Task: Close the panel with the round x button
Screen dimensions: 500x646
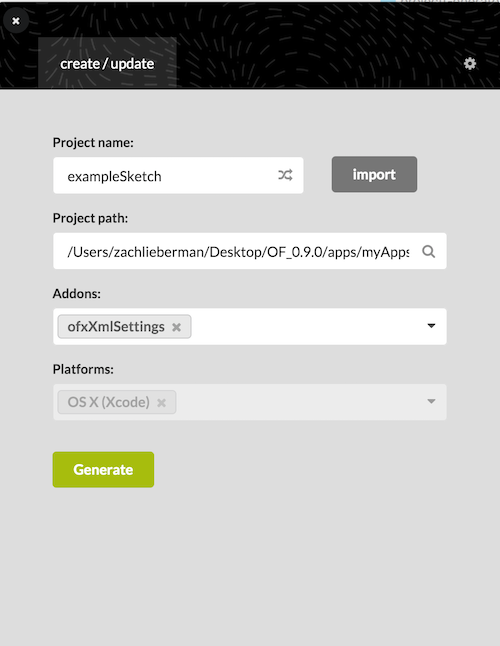Action: pyautogui.click(x=16, y=21)
